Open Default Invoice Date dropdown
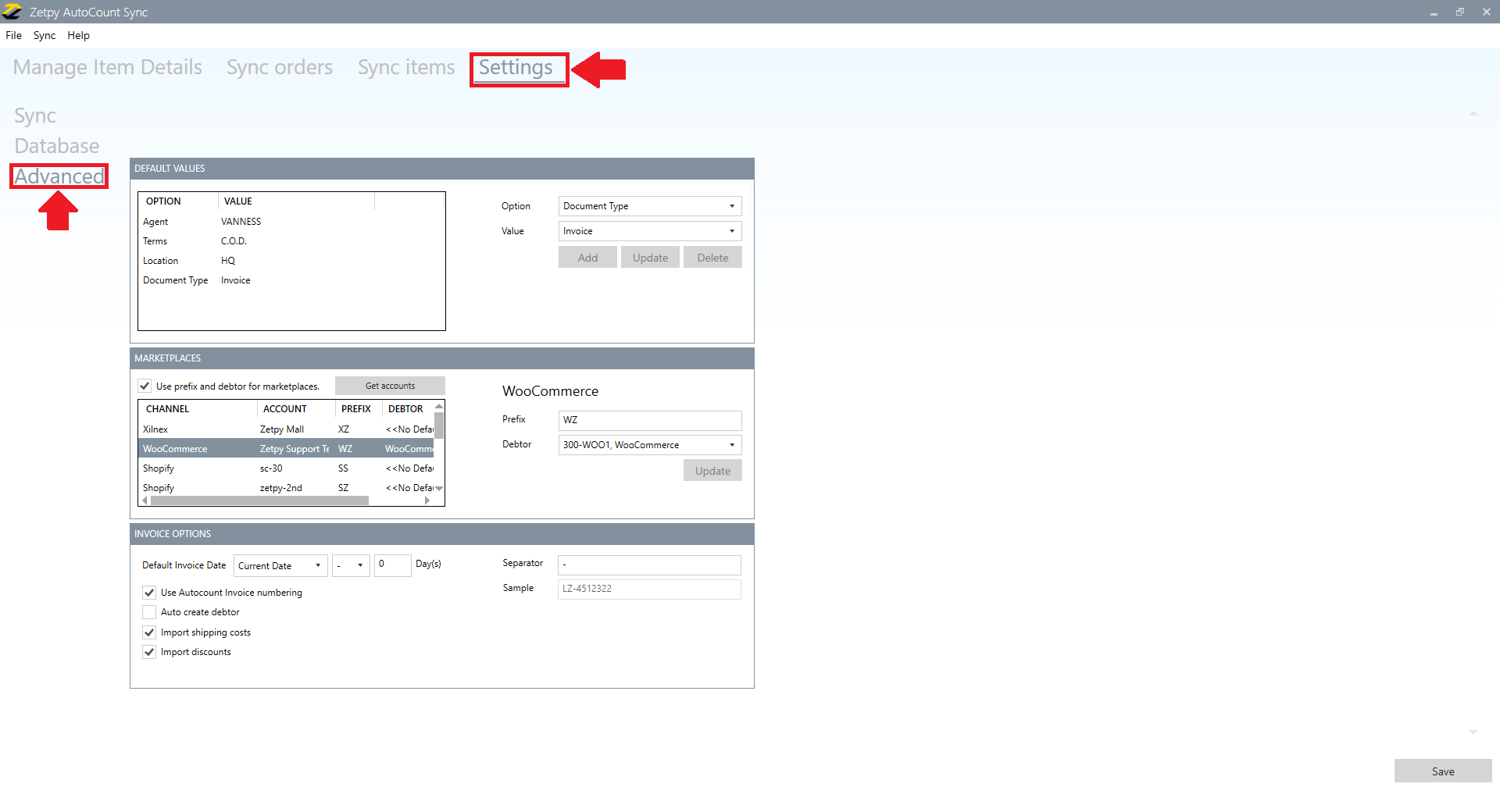This screenshot has height=812, width=1500. point(280,566)
